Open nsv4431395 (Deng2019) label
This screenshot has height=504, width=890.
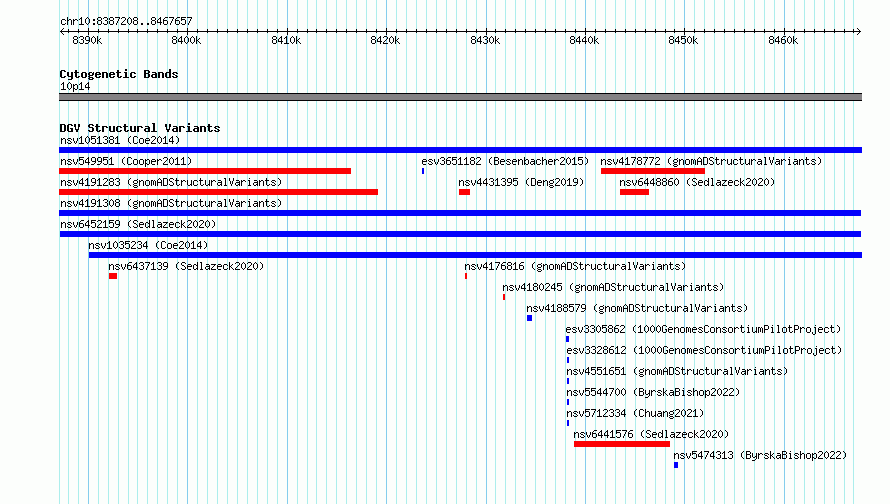point(521,182)
